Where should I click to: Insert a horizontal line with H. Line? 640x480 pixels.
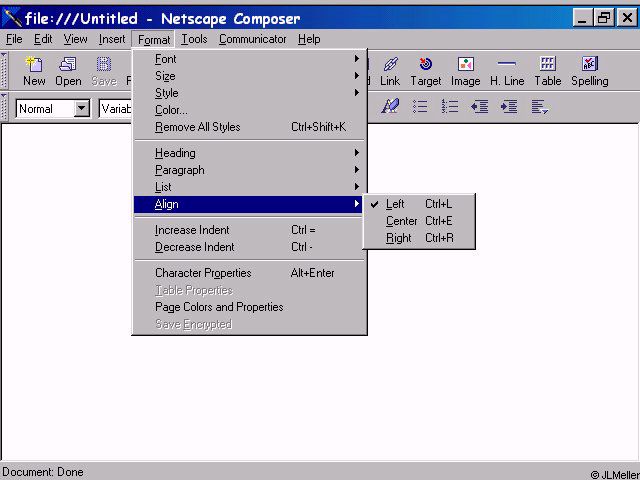[x=507, y=71]
